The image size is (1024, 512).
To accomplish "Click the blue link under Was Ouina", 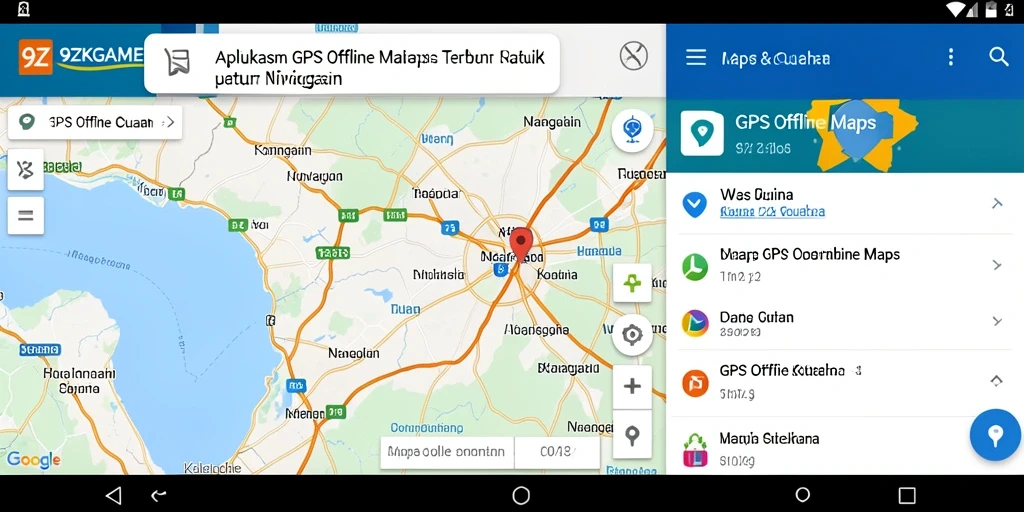I will coord(772,212).
